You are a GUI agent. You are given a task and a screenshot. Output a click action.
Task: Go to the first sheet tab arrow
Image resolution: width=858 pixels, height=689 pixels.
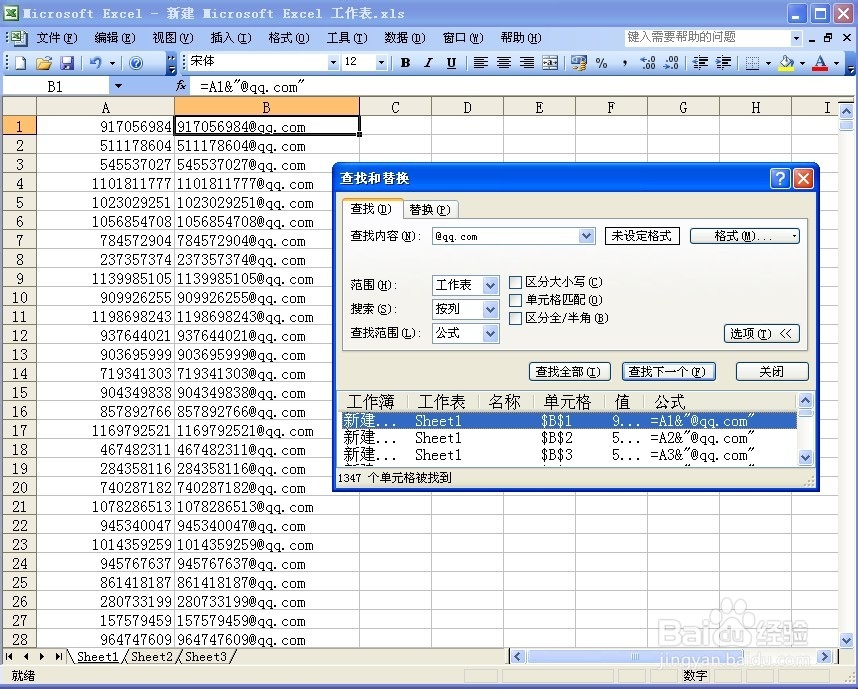click(x=9, y=656)
